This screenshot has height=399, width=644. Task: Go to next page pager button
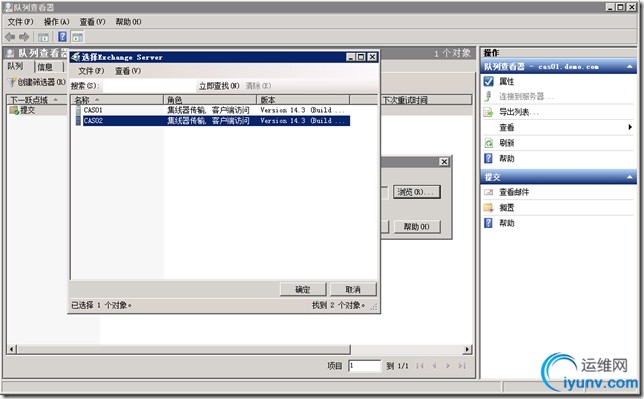coord(448,366)
